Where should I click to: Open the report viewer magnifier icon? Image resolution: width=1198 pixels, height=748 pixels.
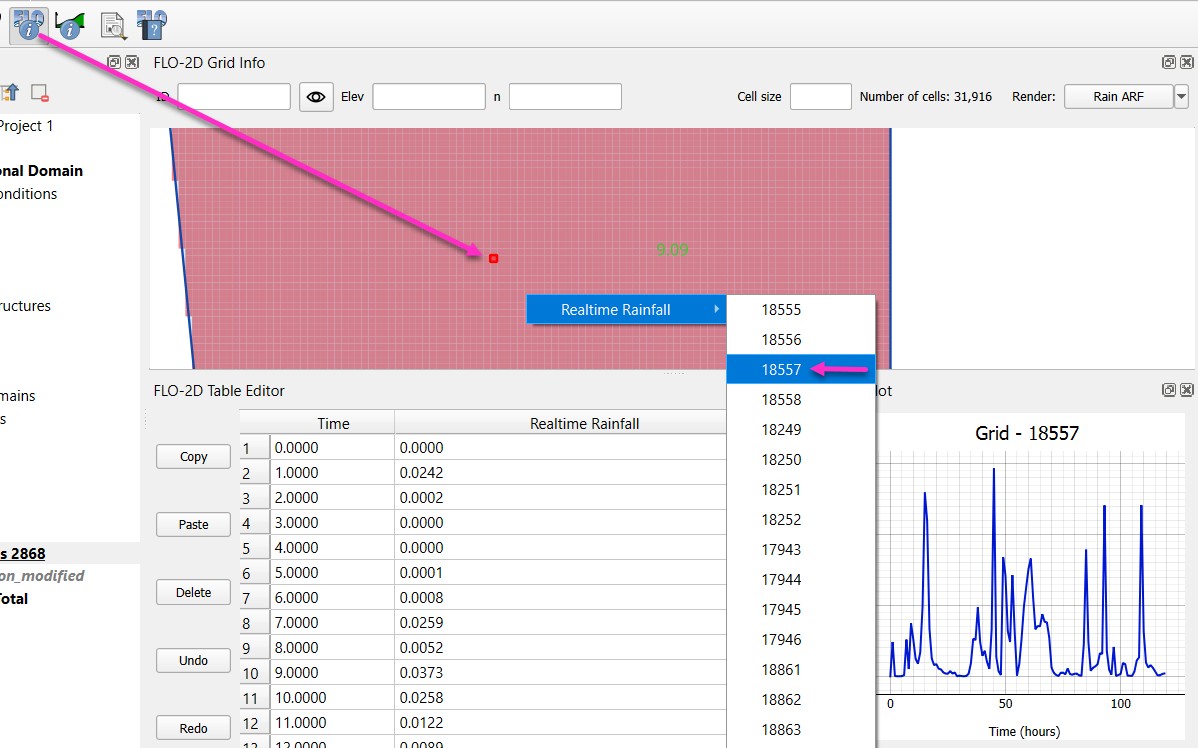pos(113,23)
